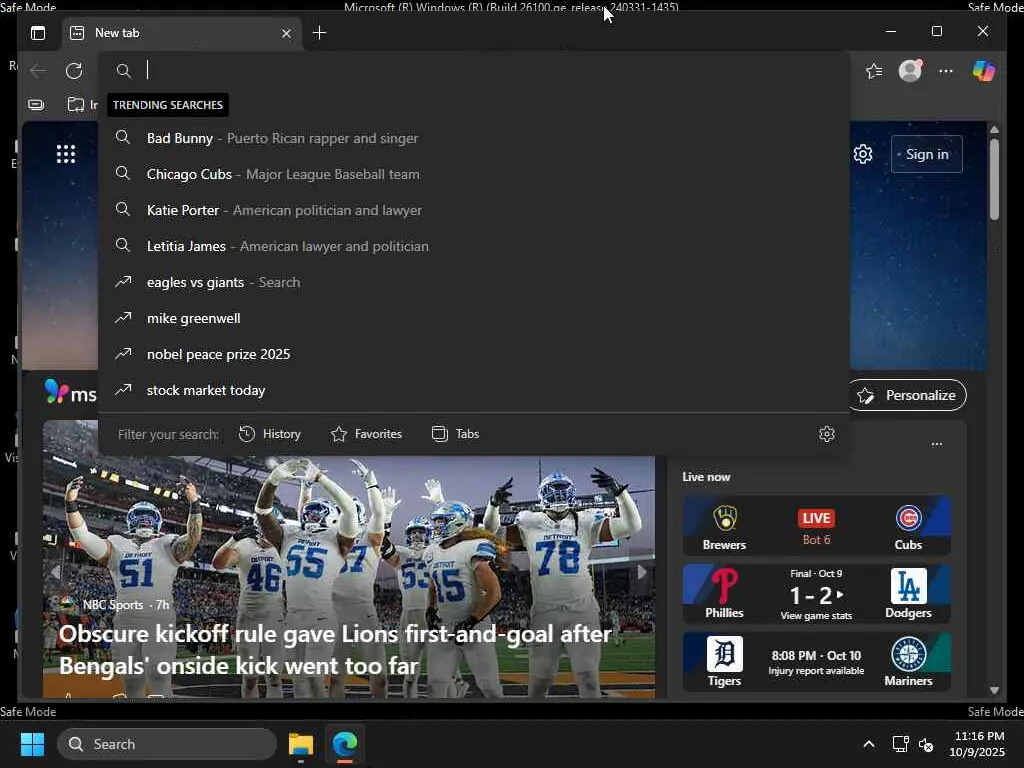Screen dimensions: 1024x768
Task: Open the clock showing 11:16 PM
Action: click(978, 744)
